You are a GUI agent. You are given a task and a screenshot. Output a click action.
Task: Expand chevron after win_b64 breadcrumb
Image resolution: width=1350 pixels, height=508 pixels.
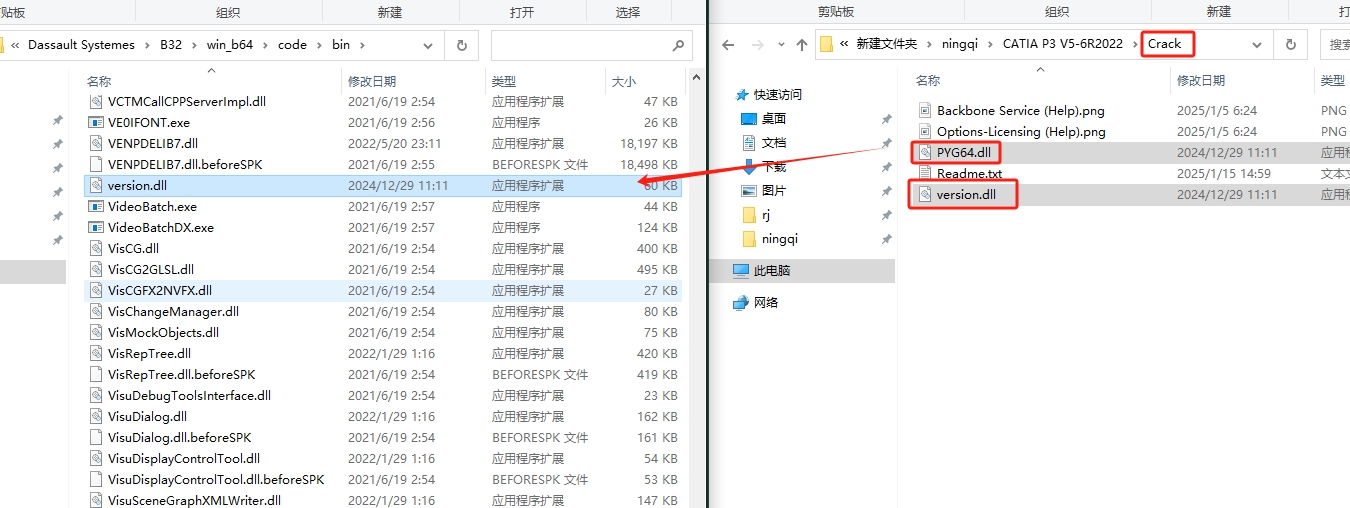pyautogui.click(x=265, y=45)
